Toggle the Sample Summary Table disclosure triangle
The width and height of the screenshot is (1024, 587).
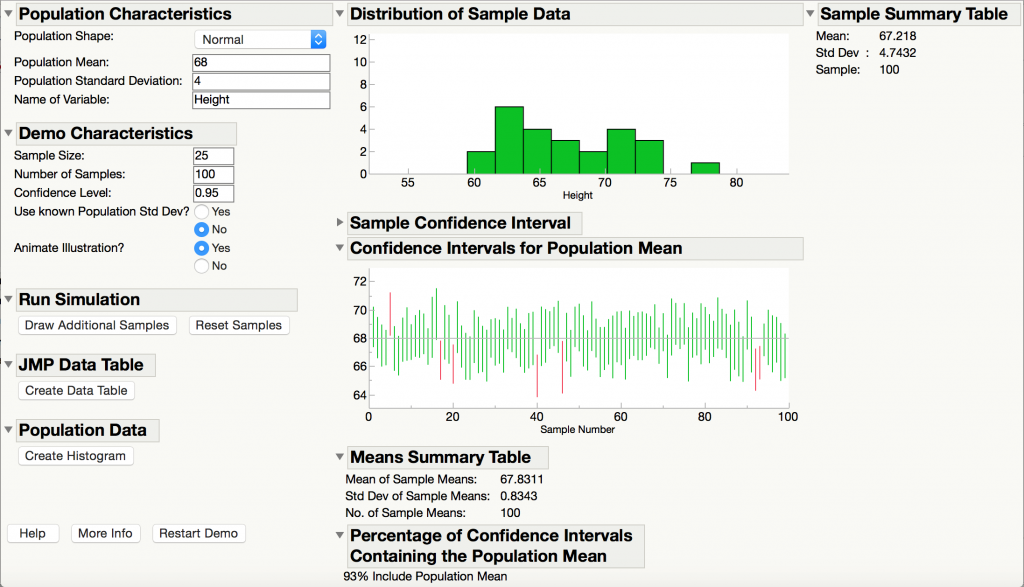810,15
